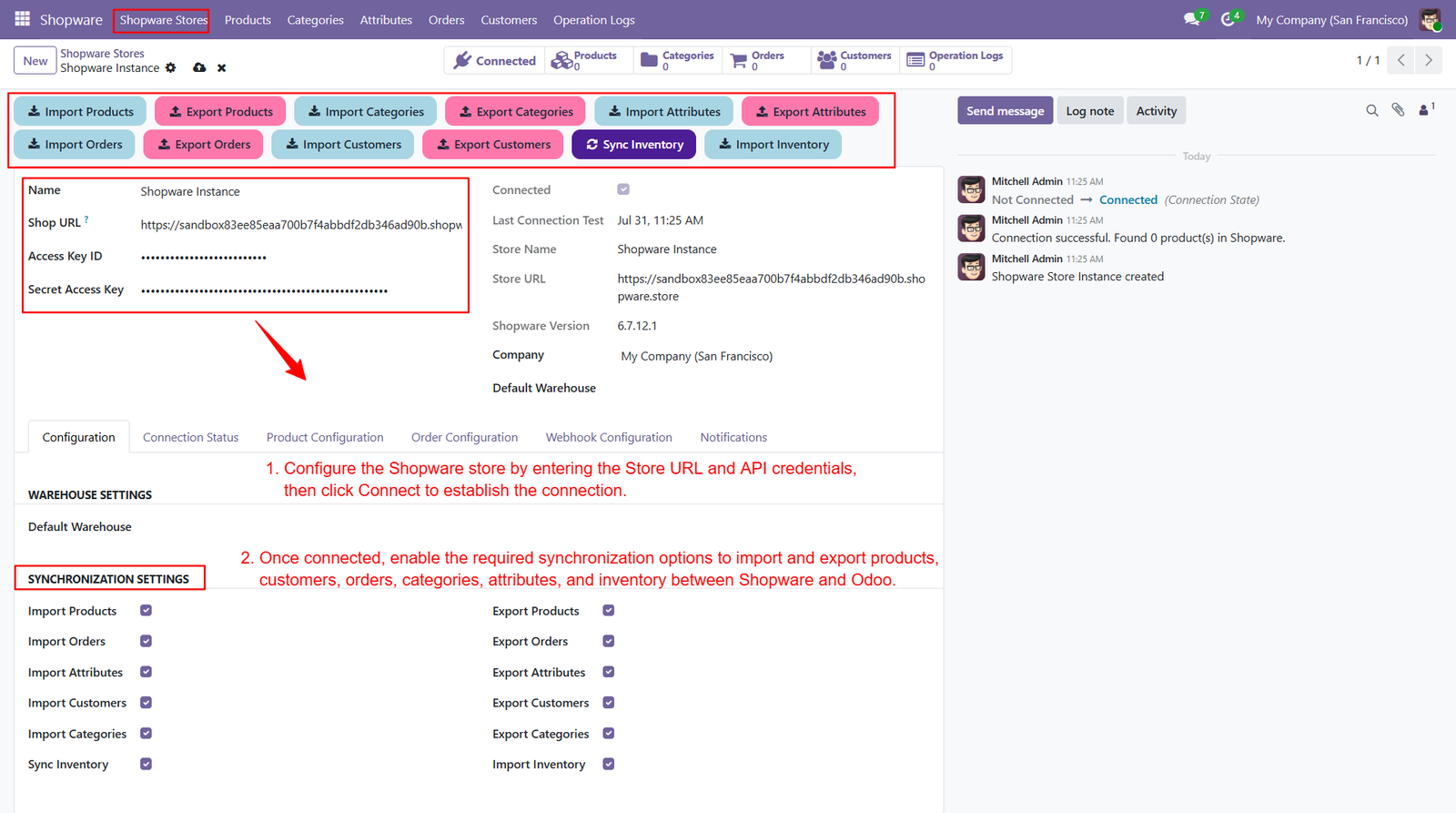Go to next record arrow
Screen dimensions: 1456x813
point(1429,60)
